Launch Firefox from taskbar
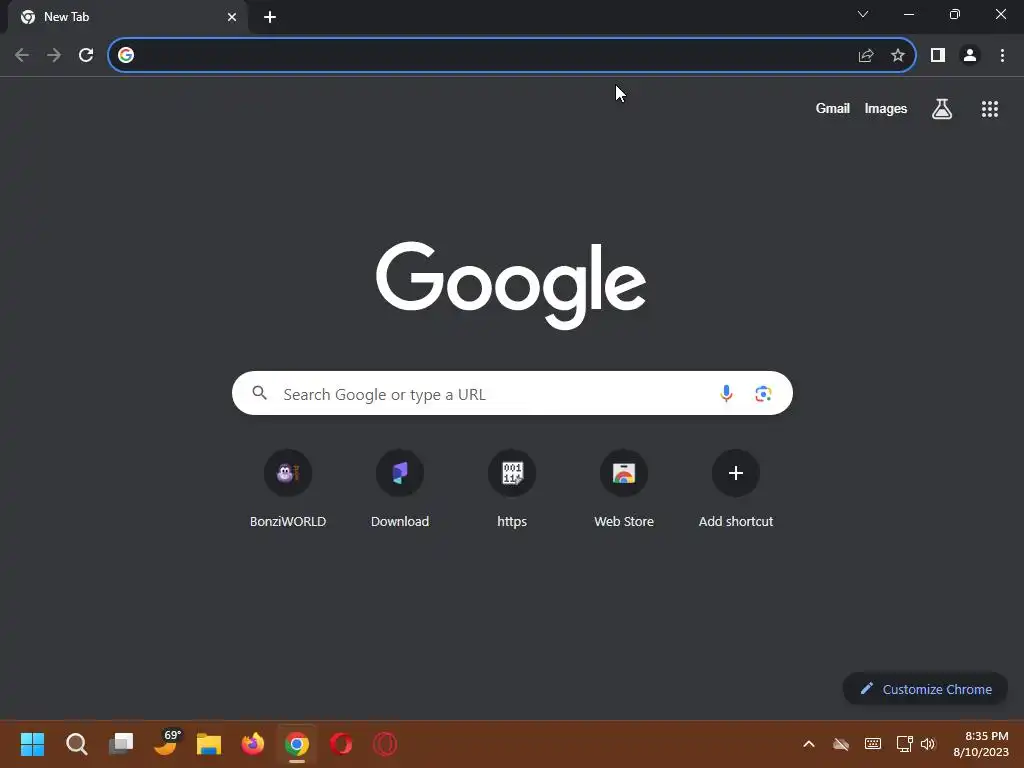 [x=253, y=744]
